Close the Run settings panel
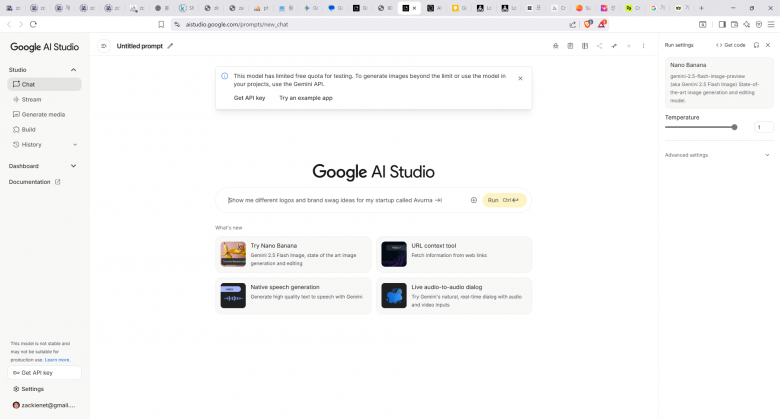The width and height of the screenshot is (780, 419). 768,45
